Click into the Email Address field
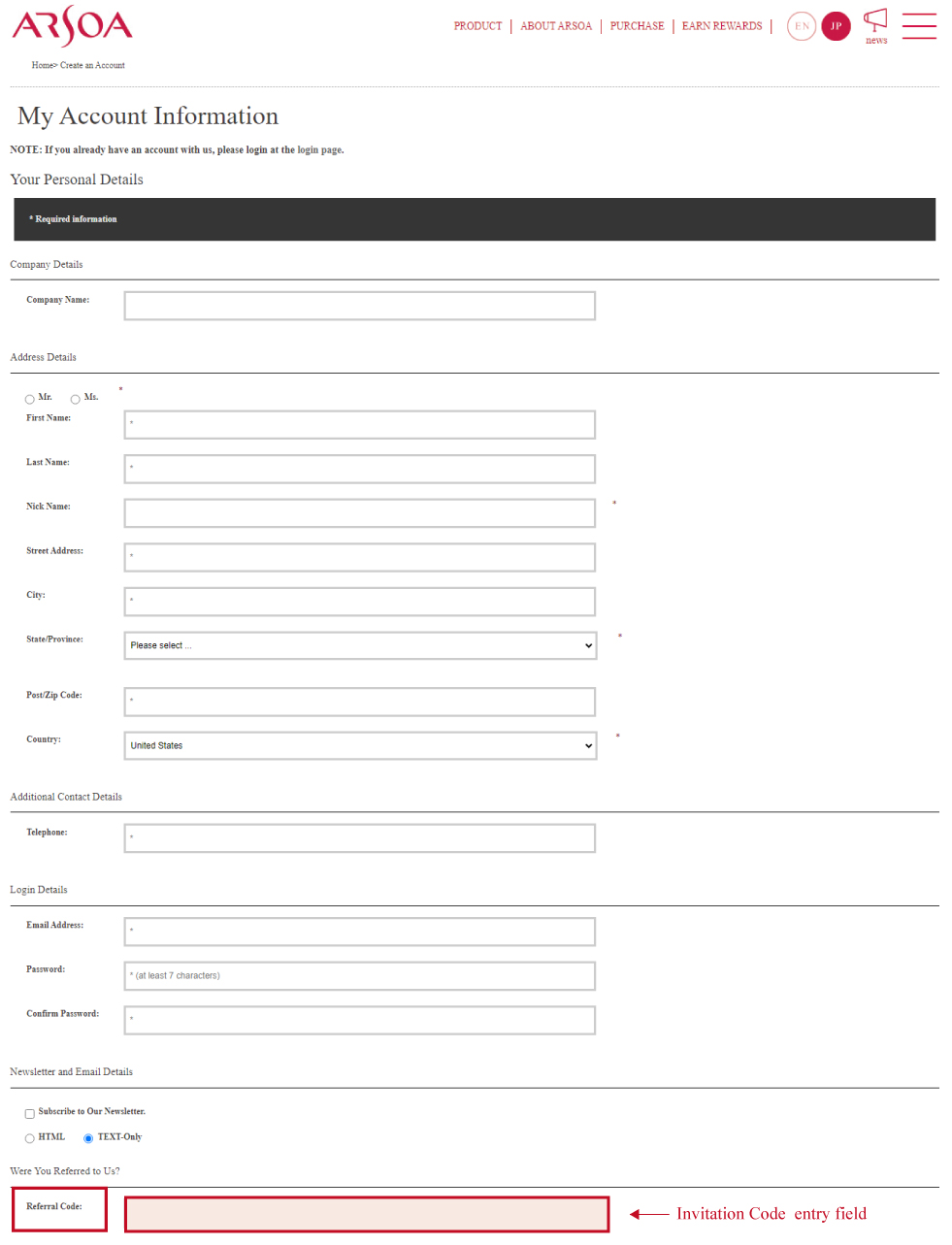Screen dimensions: 952x1245 pos(360,932)
